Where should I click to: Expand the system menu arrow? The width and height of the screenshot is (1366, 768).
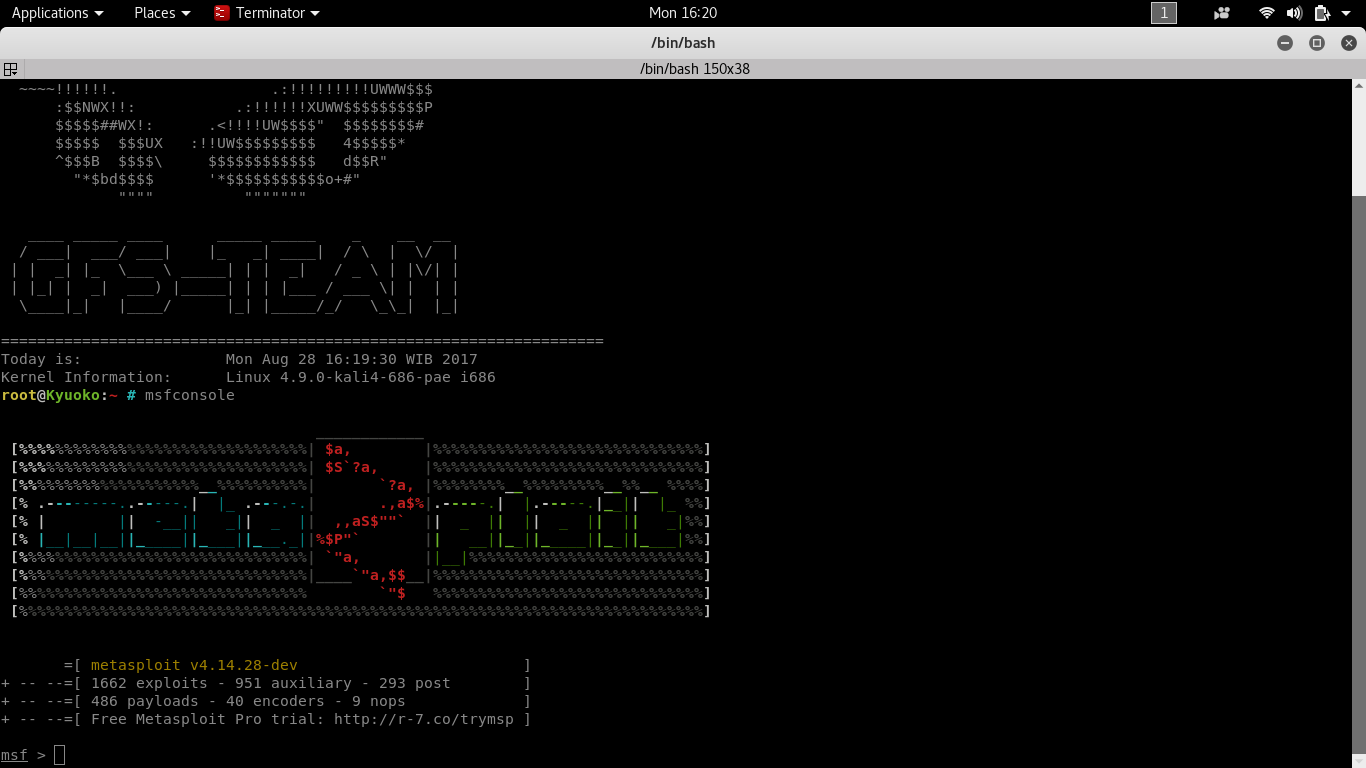1346,13
